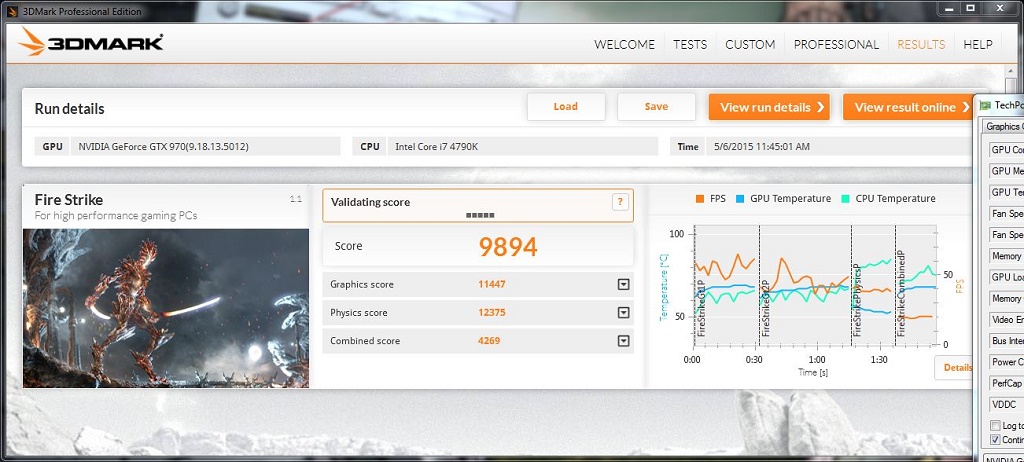
Task: Click the Physics score value 12375
Action: coord(492,312)
